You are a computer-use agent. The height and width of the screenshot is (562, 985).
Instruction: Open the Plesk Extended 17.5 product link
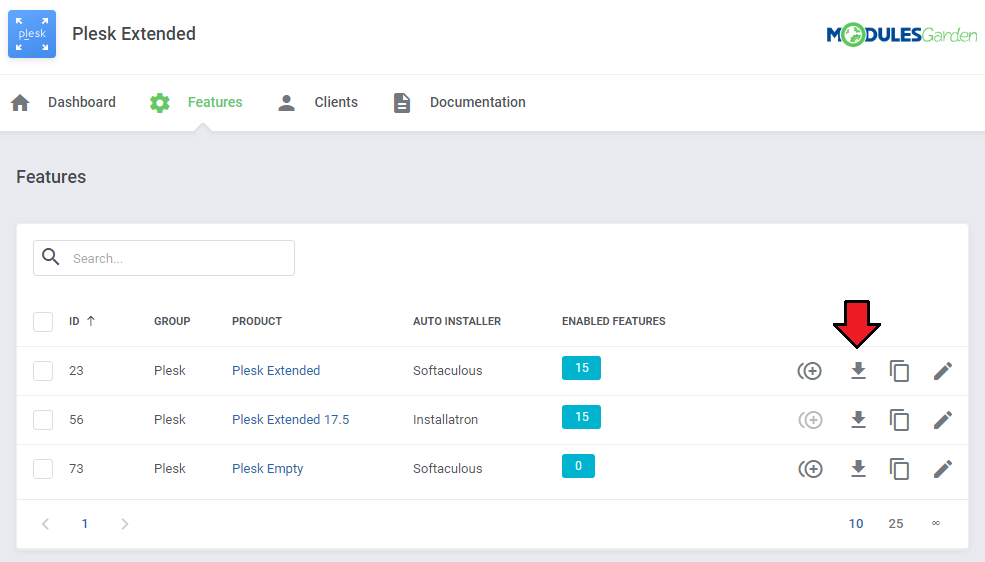click(290, 419)
